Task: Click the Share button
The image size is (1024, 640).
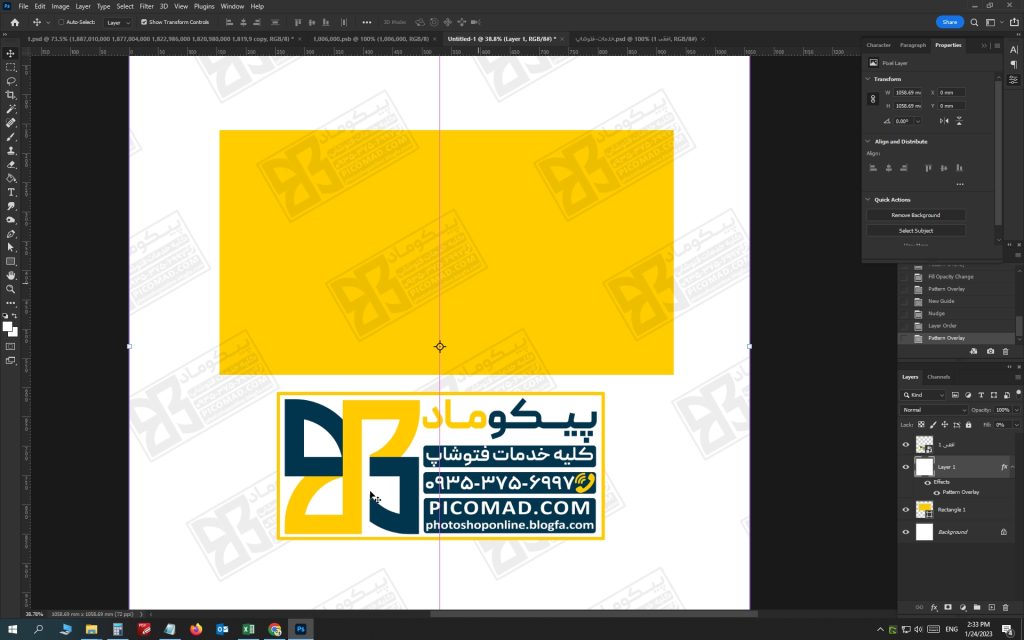Action: coord(950,22)
